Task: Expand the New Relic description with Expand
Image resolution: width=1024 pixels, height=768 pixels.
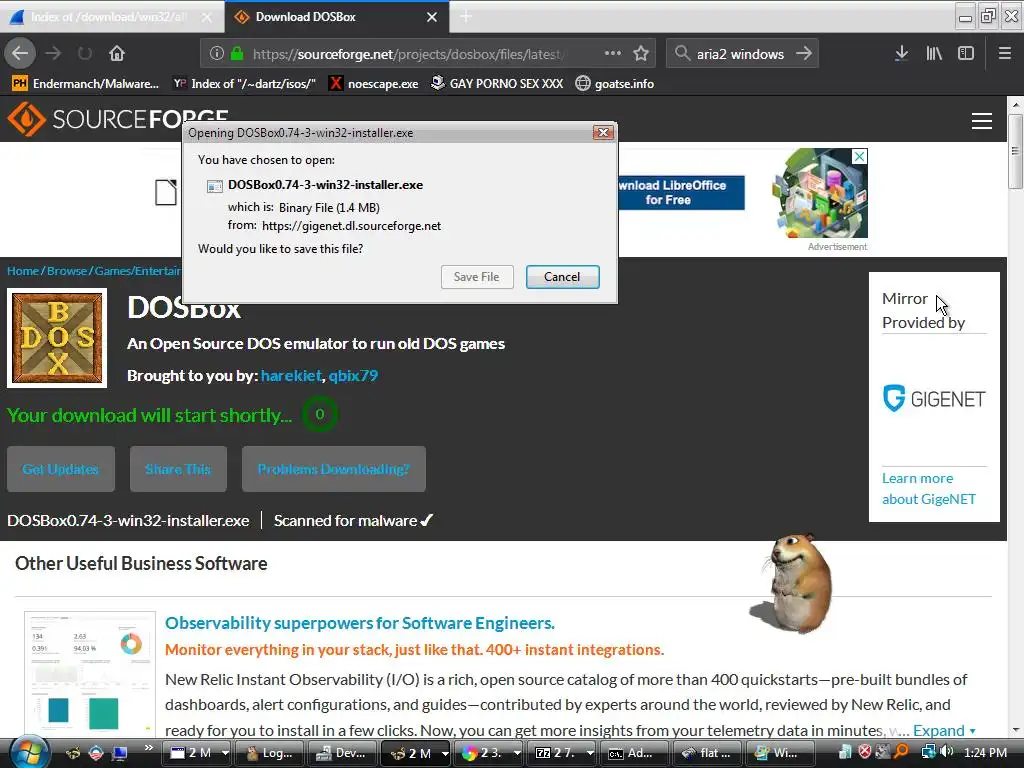Action: click(944, 730)
